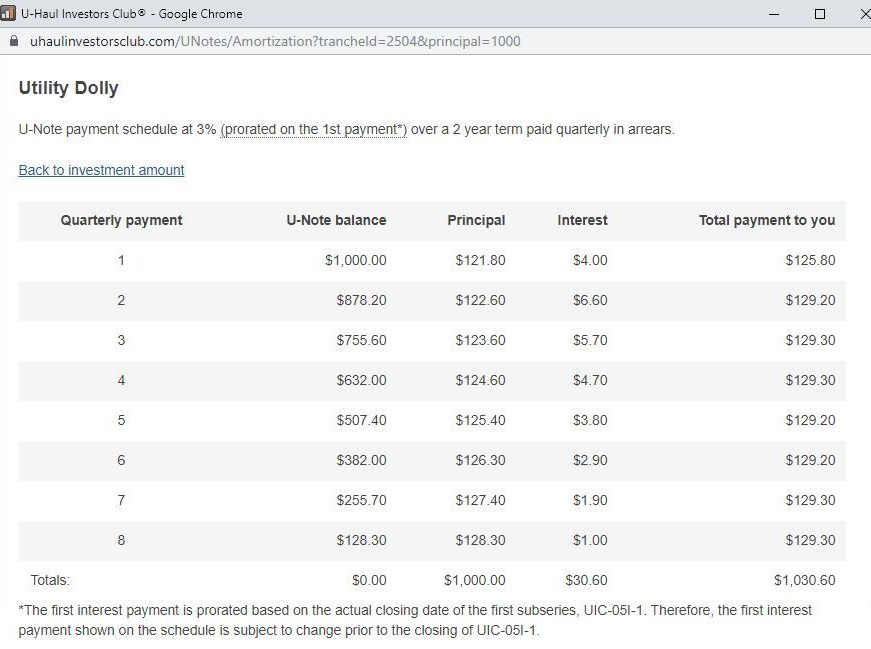Select the $1,030.60 grand total payment
The height and width of the screenshot is (649, 871).
coord(804,580)
